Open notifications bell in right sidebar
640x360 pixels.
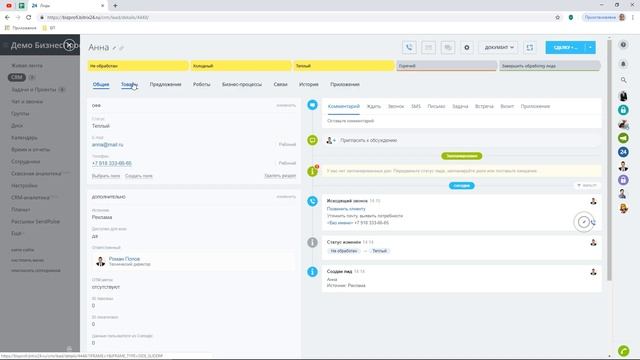(x=623, y=64)
